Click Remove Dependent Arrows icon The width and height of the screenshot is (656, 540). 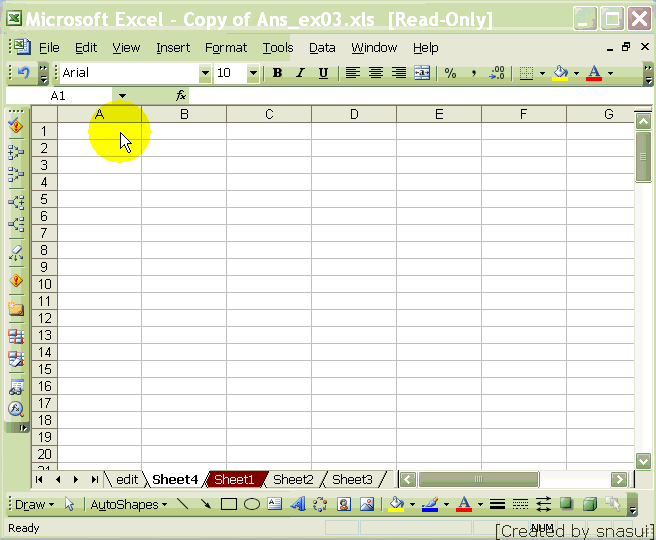16,225
